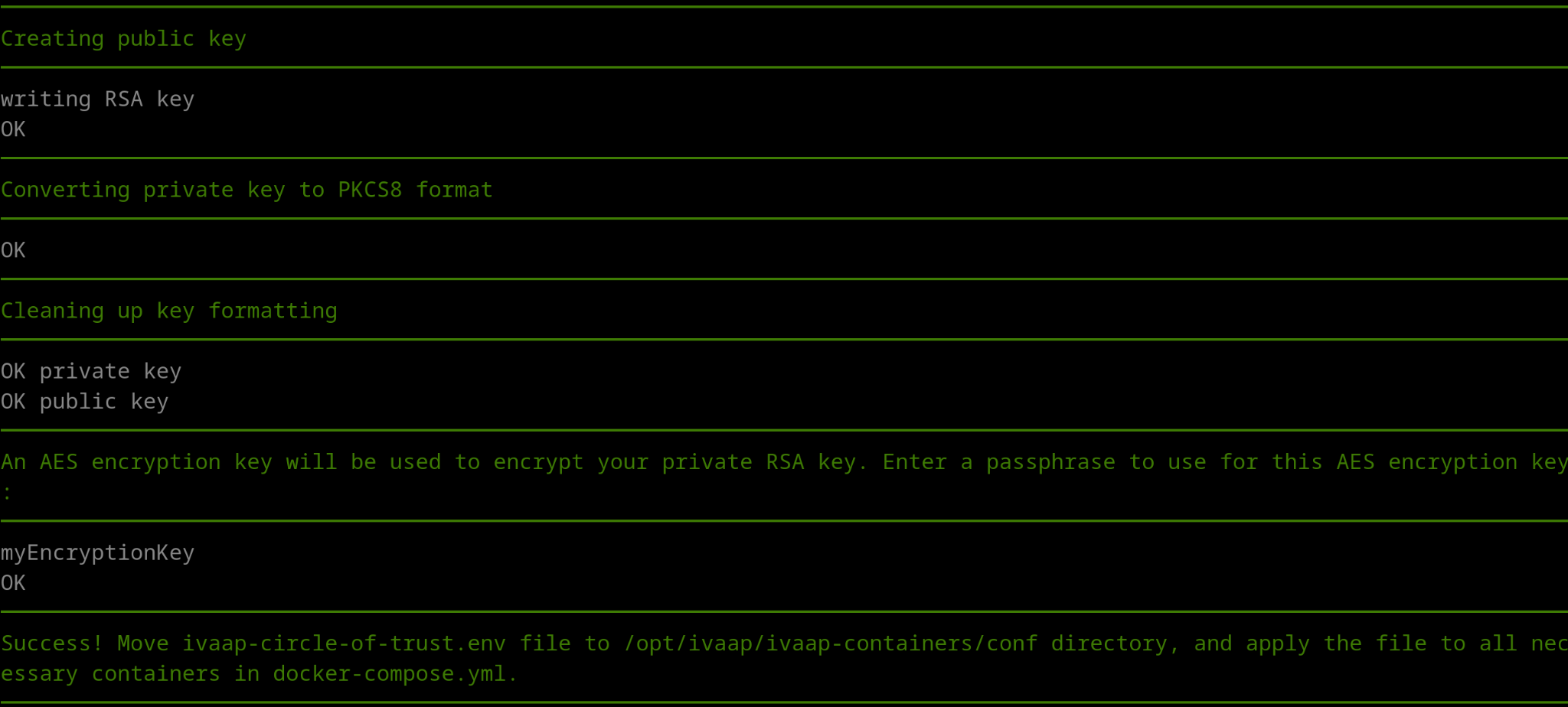
Task: Click the OK below myEncryptionKey
Action: point(13,583)
